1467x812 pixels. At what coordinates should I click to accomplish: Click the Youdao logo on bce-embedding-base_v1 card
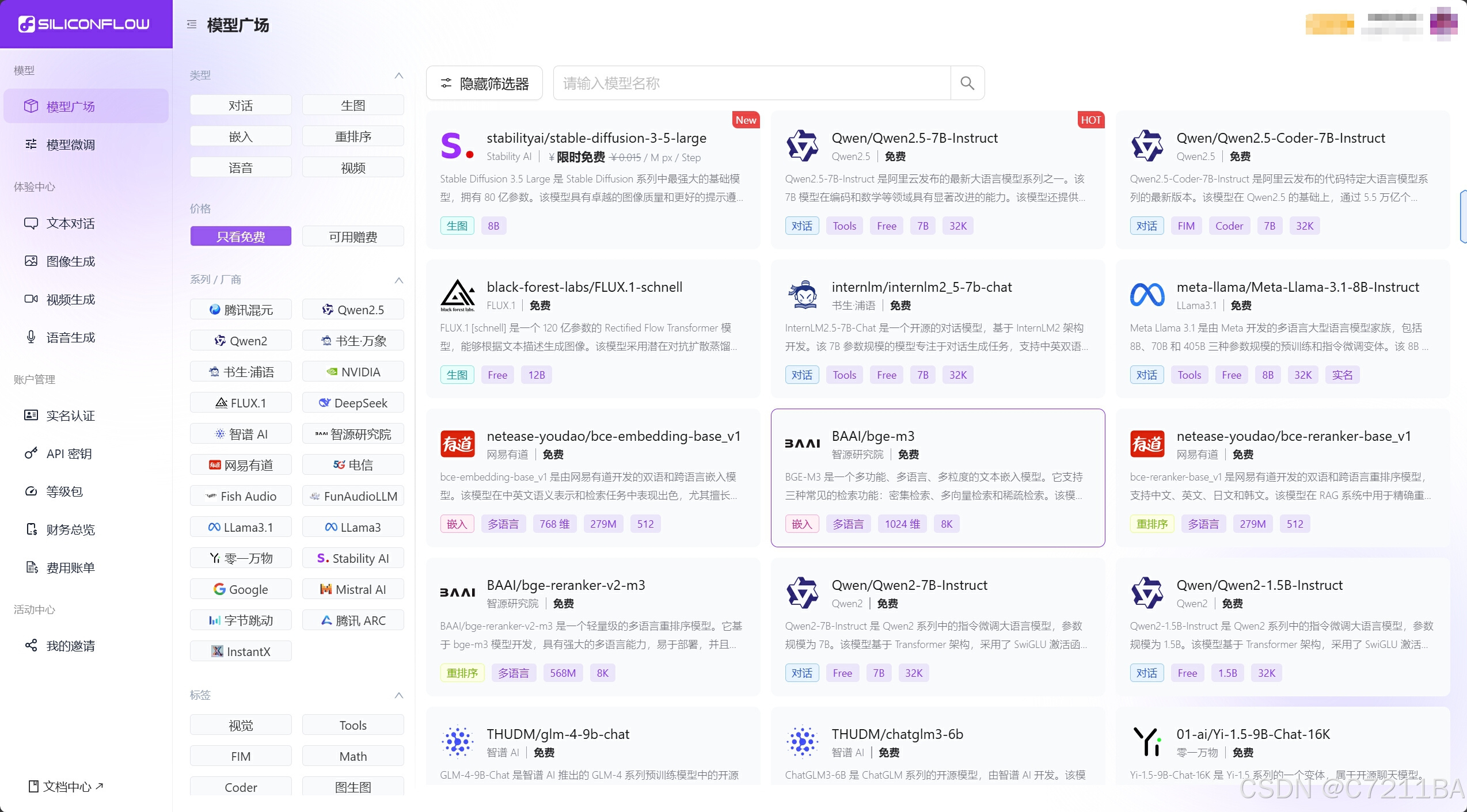(458, 444)
